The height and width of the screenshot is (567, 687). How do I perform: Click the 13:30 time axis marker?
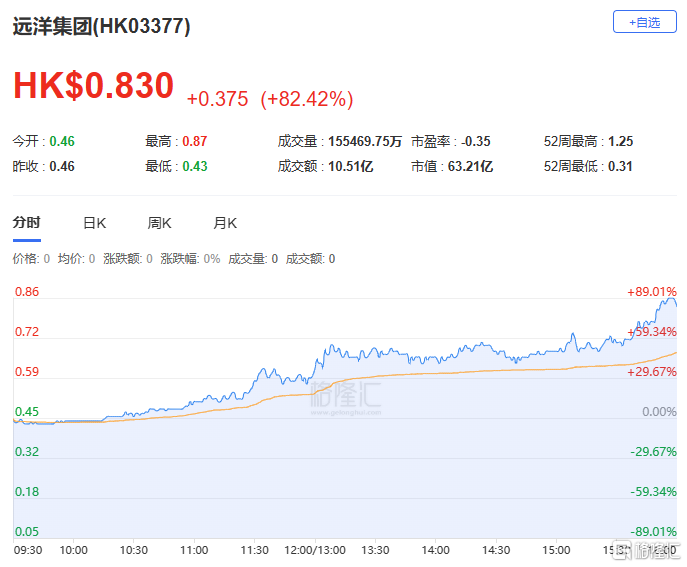tap(375, 550)
